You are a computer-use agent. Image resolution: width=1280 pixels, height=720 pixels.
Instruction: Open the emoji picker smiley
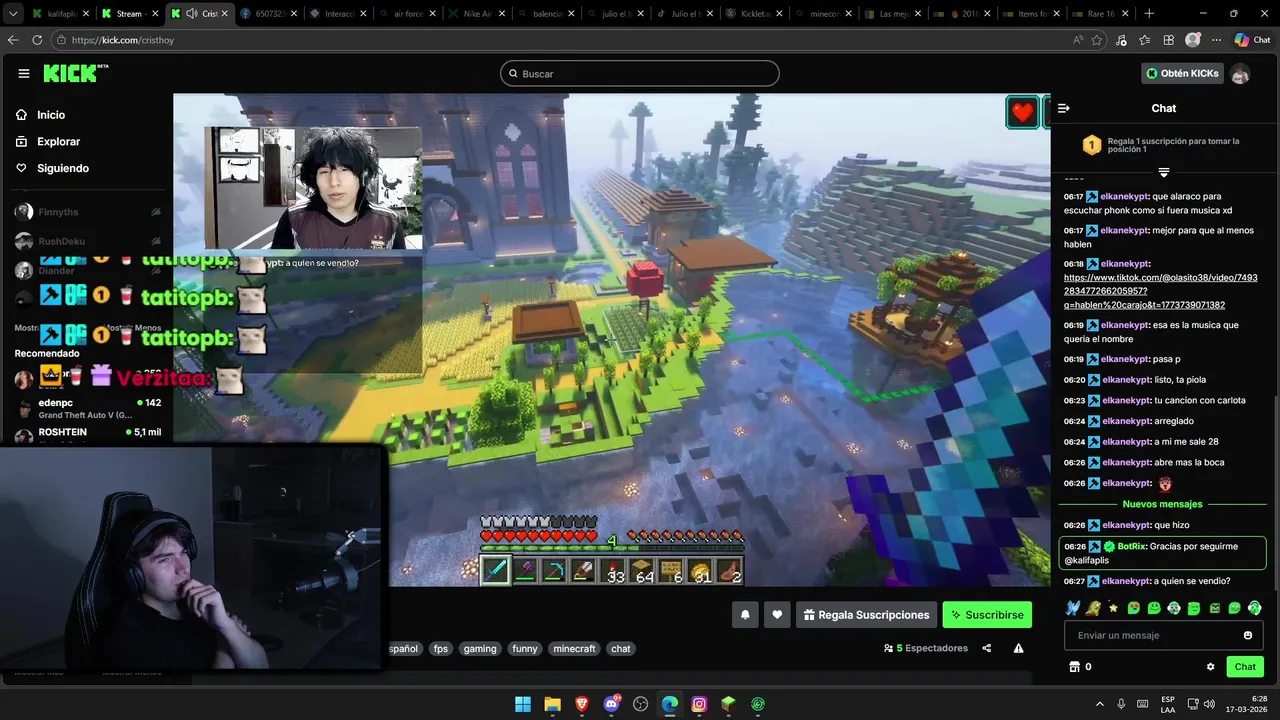(1248, 635)
